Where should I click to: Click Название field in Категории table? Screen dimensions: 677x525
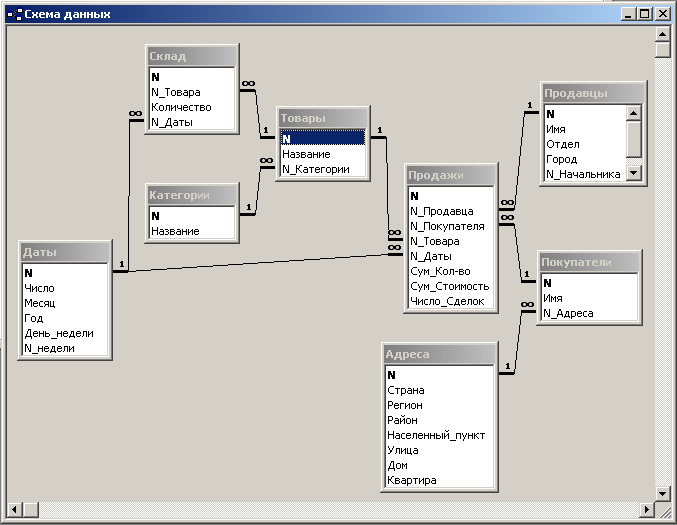[192, 231]
